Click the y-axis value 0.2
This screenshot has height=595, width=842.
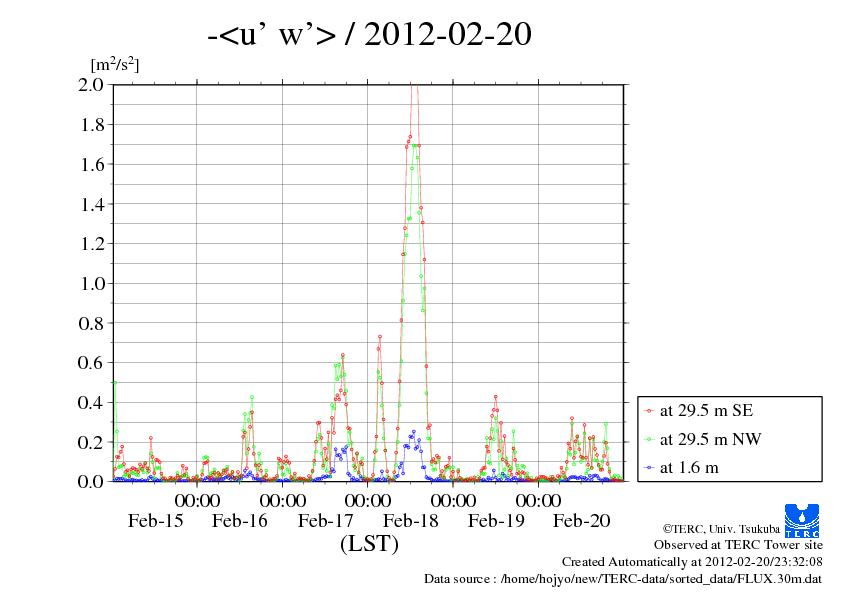click(91, 442)
